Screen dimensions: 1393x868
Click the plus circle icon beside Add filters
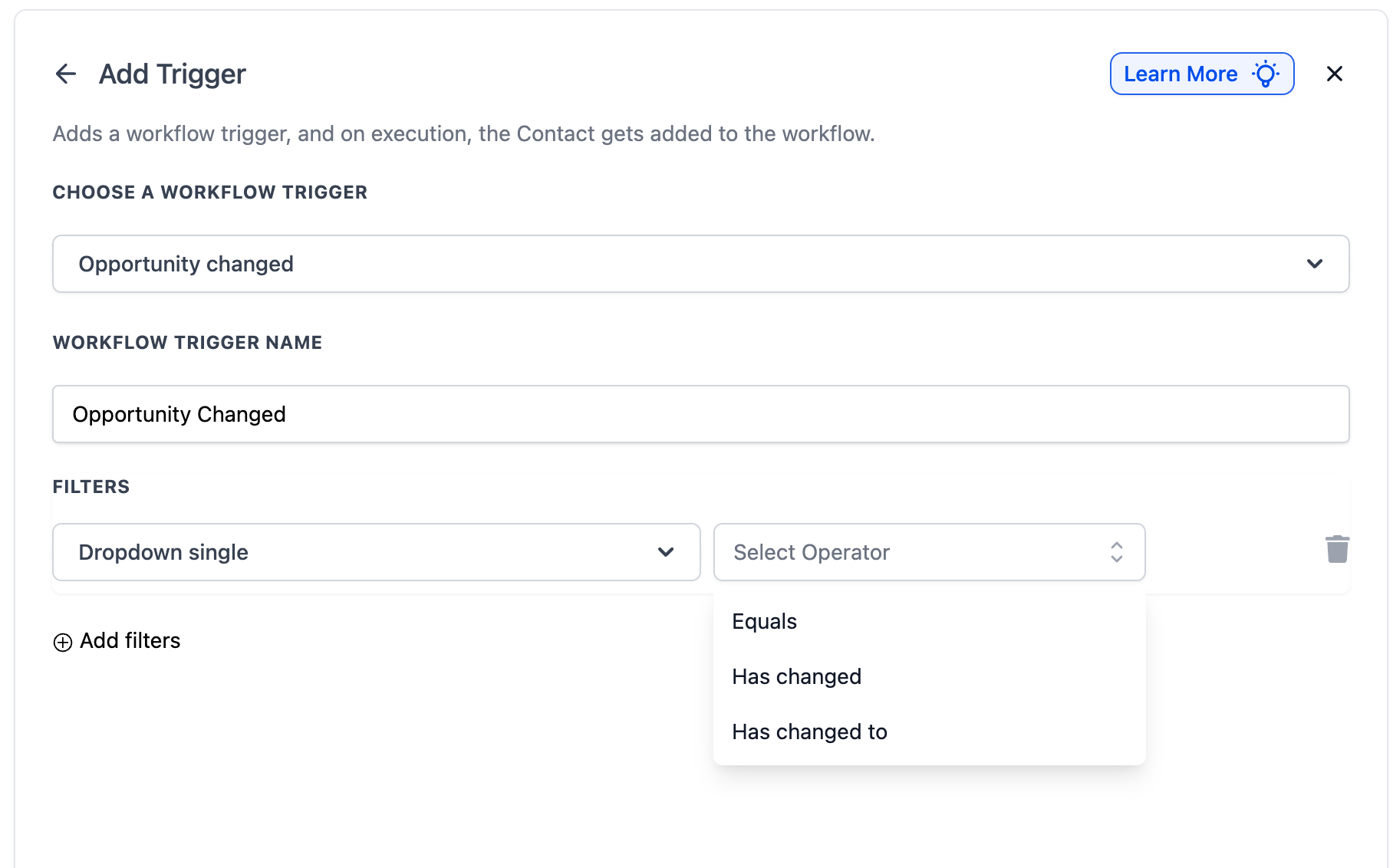coord(63,642)
